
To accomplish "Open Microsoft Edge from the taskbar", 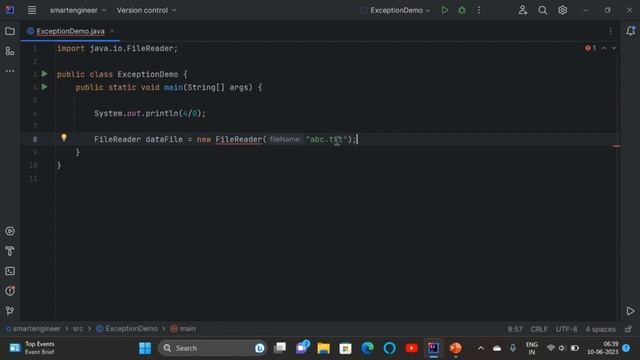I will [x=367, y=348].
